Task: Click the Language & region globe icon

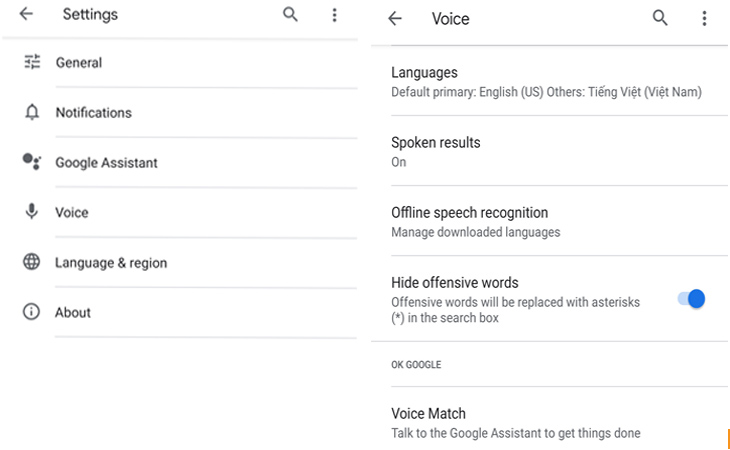Action: click(31, 262)
